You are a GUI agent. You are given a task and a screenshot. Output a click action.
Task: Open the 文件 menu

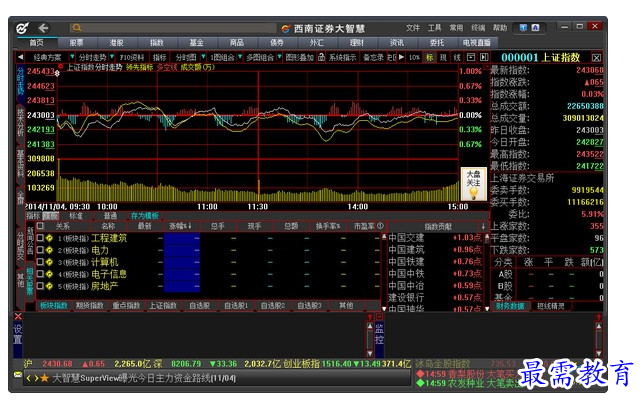pyautogui.click(x=412, y=28)
